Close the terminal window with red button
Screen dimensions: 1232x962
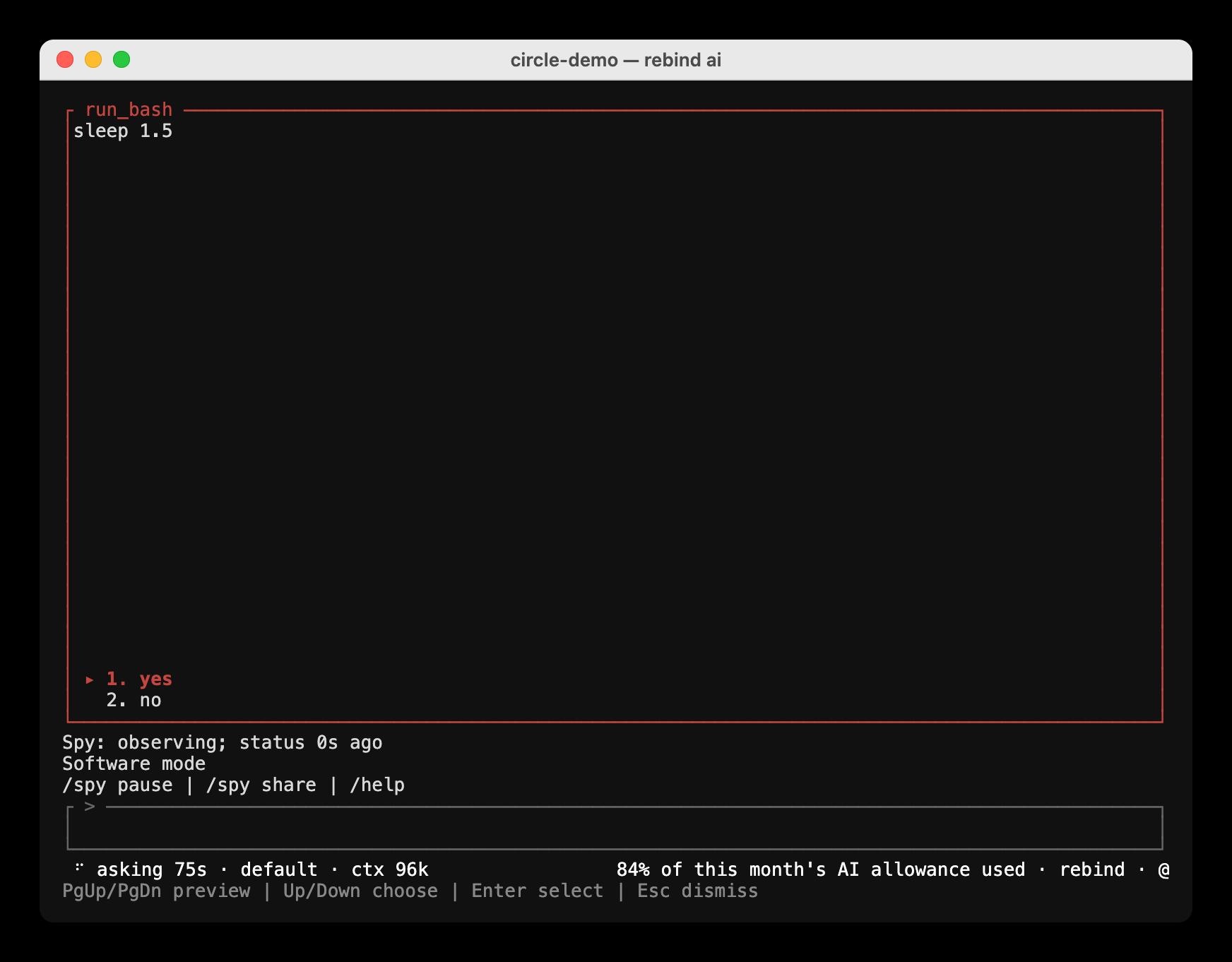[x=65, y=59]
